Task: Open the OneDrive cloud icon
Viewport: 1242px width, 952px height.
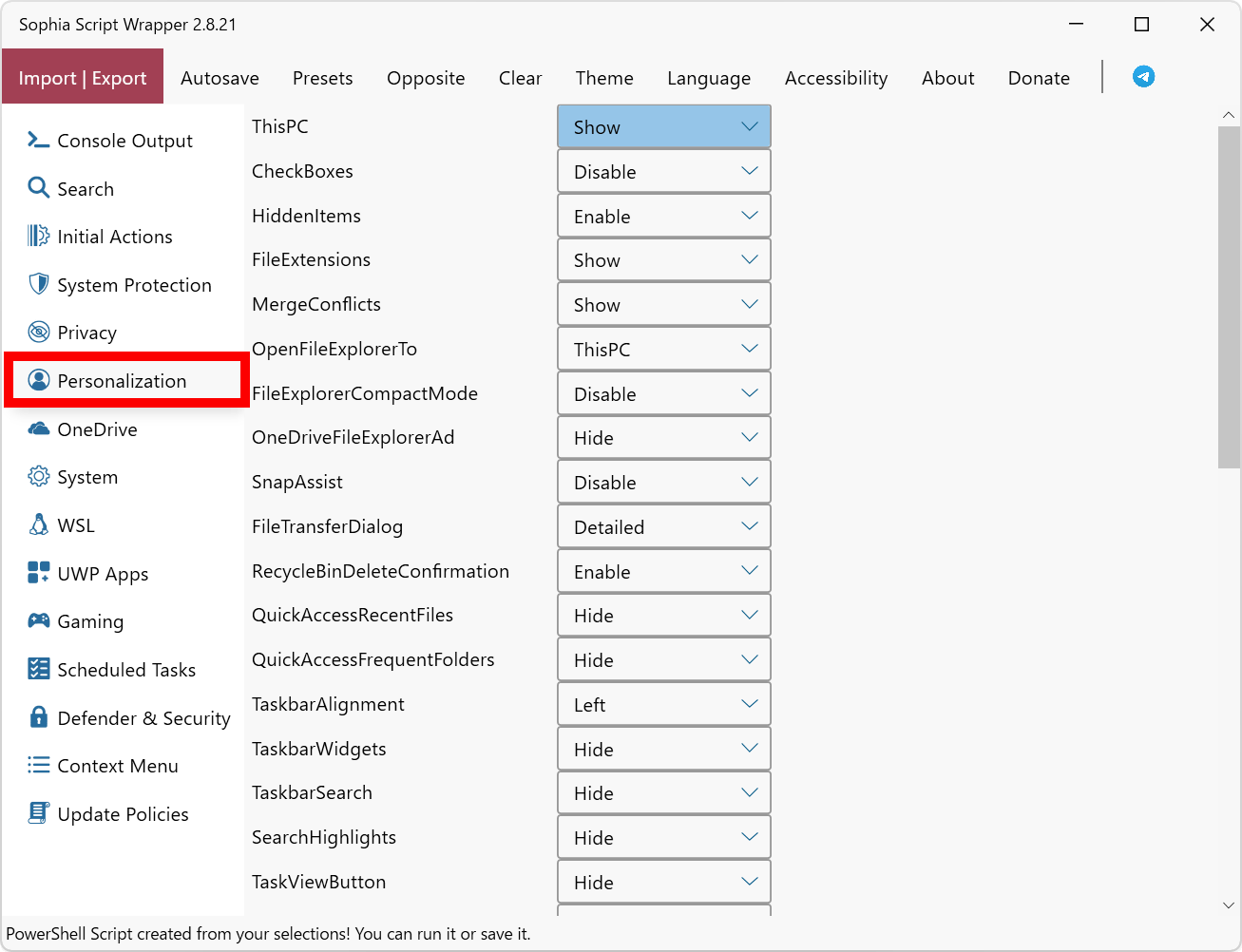Action: tap(38, 428)
